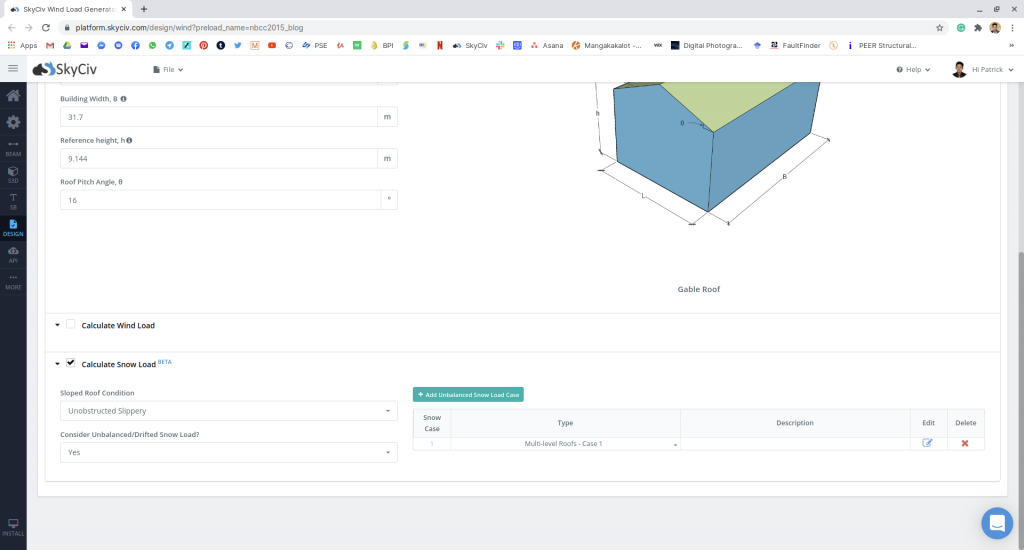
Task: Open the snow case Type dropdown
Action: pos(565,443)
